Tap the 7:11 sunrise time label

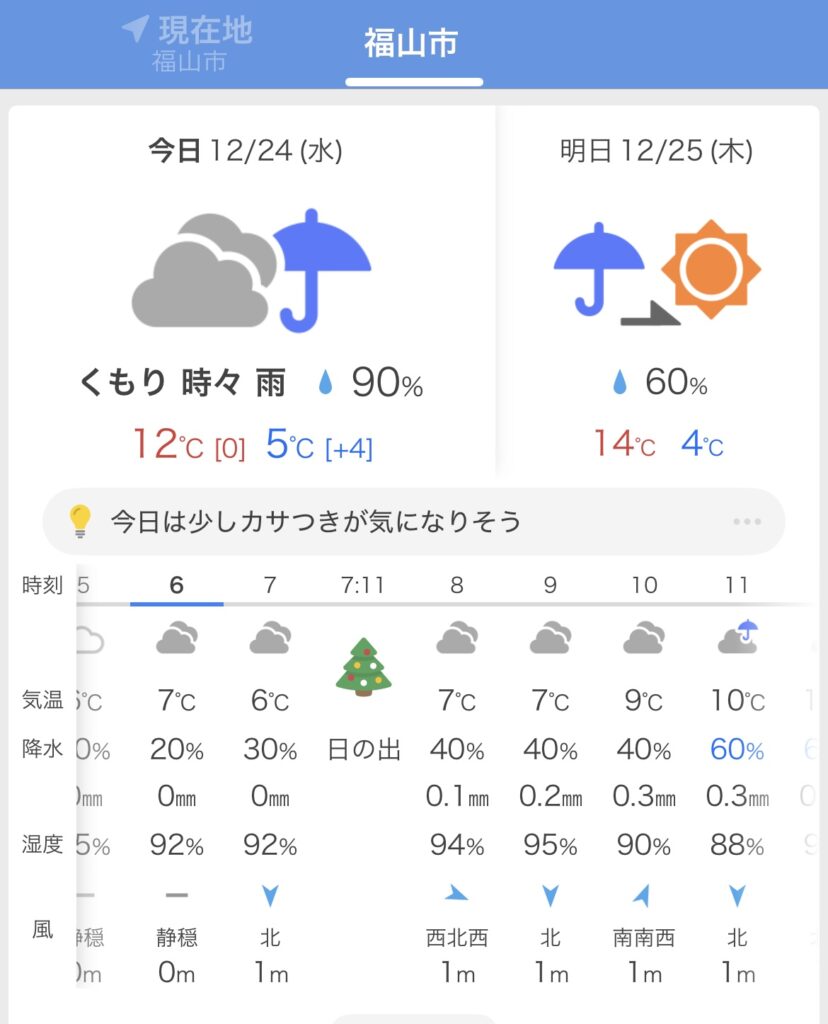click(x=363, y=585)
